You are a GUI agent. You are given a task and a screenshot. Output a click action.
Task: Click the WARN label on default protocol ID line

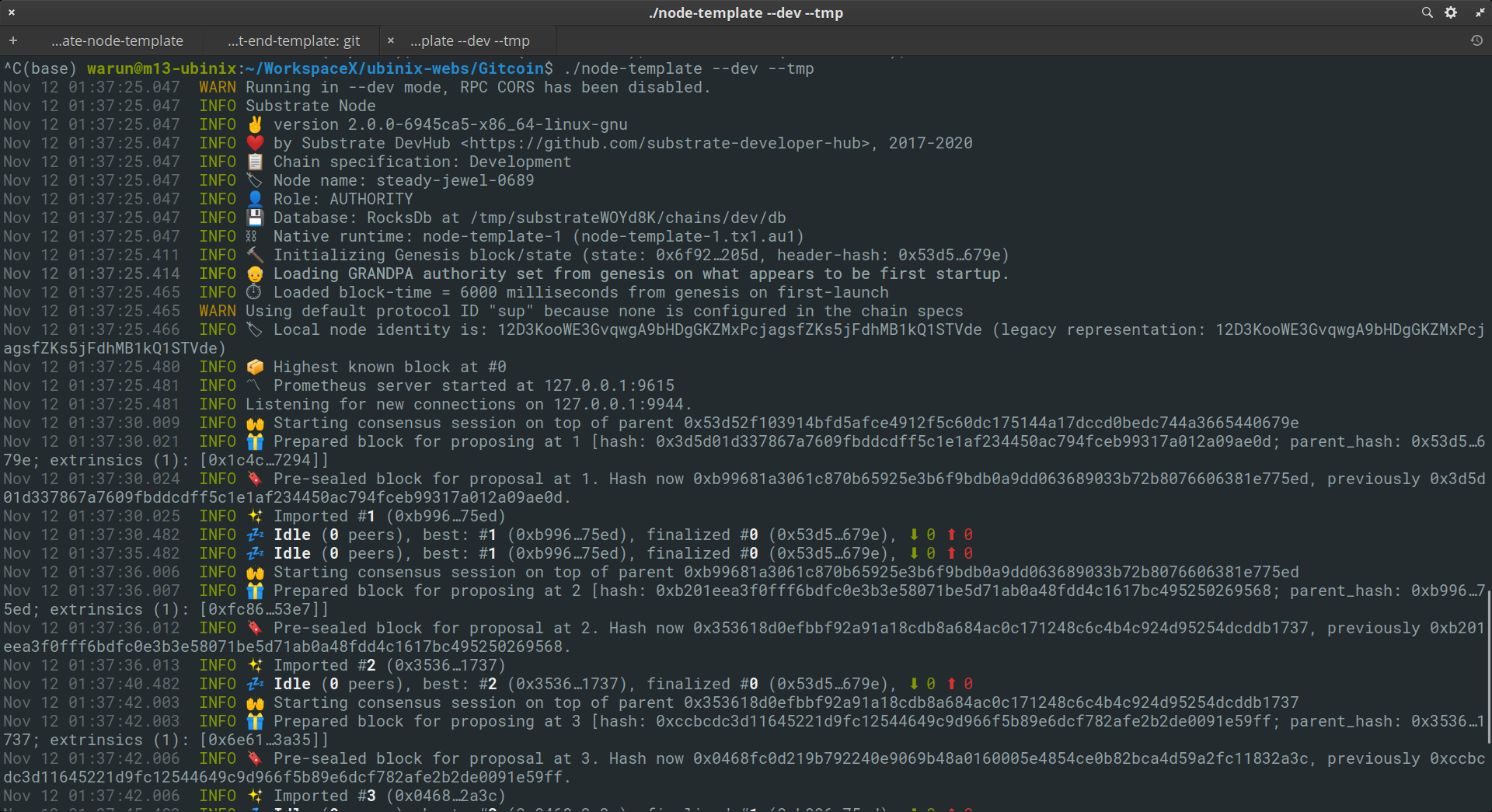pos(218,311)
